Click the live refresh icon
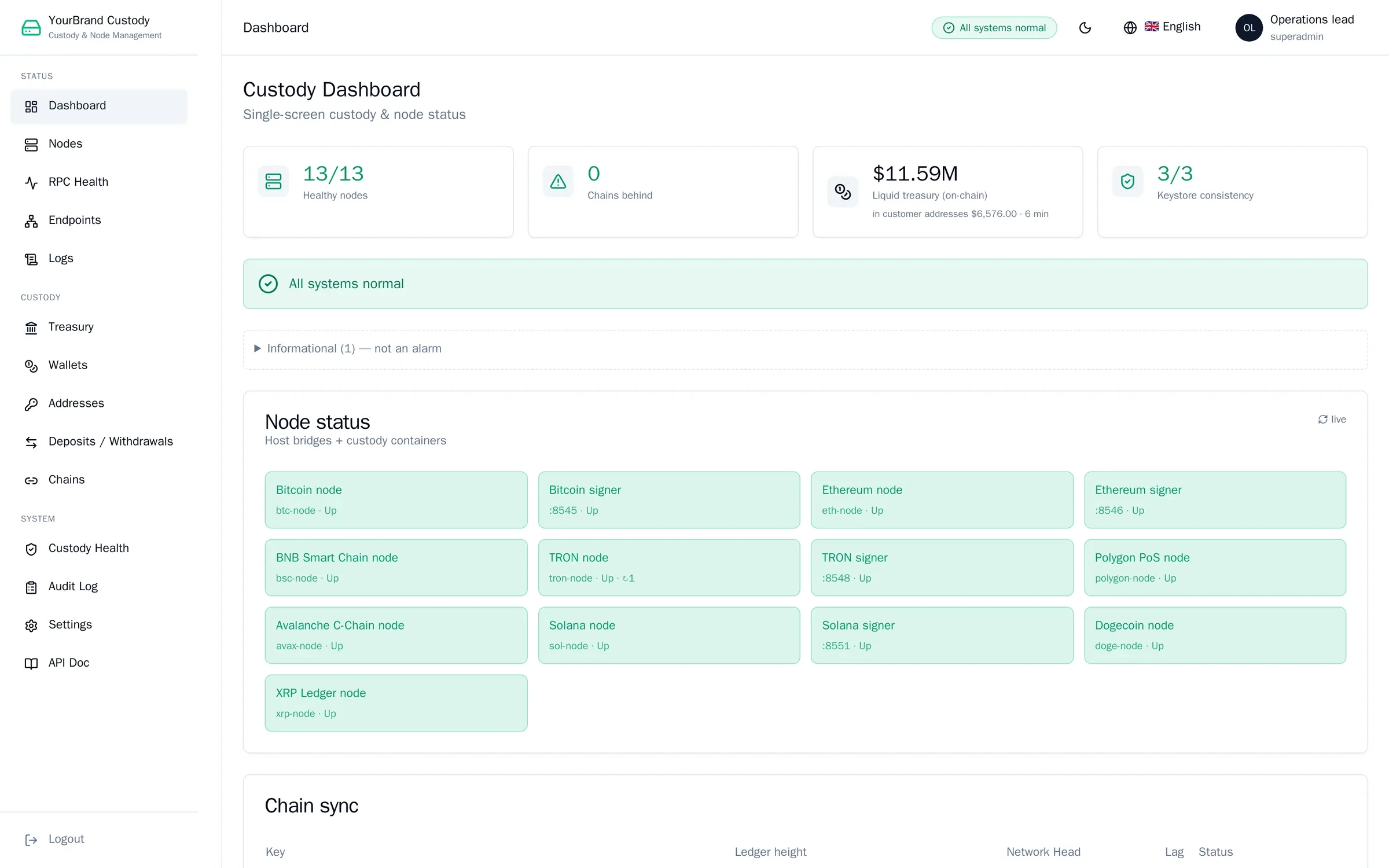1389x868 pixels. (1322, 420)
